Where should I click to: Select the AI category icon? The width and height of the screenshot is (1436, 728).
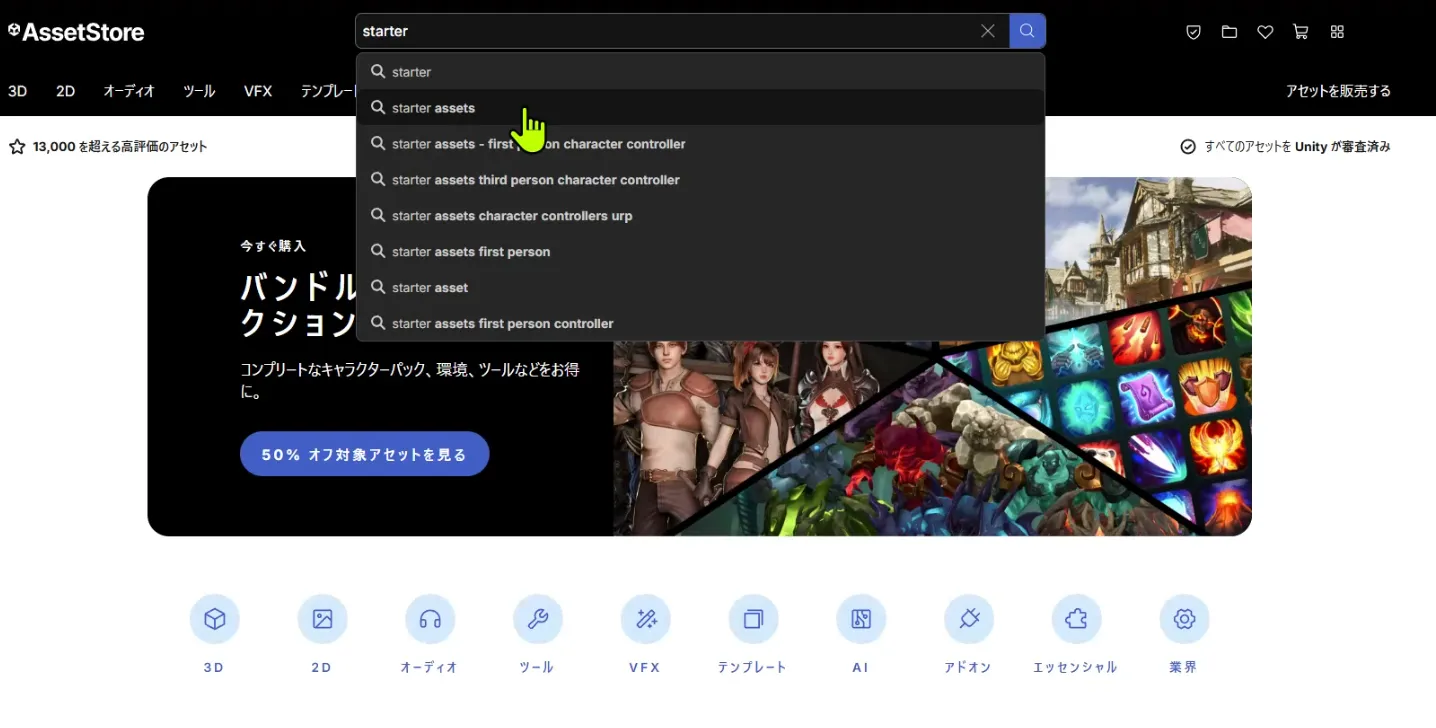(x=861, y=620)
